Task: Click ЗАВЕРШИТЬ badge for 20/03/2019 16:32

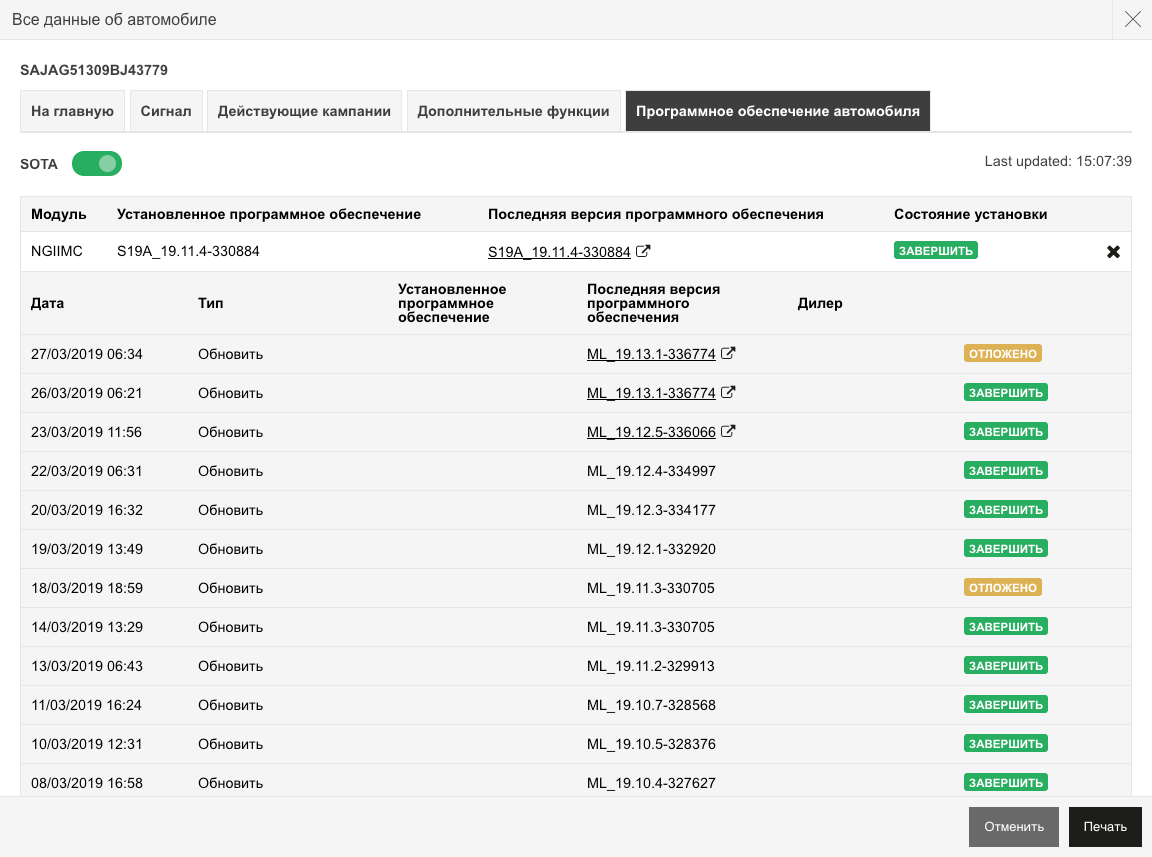Action: [x=1006, y=509]
